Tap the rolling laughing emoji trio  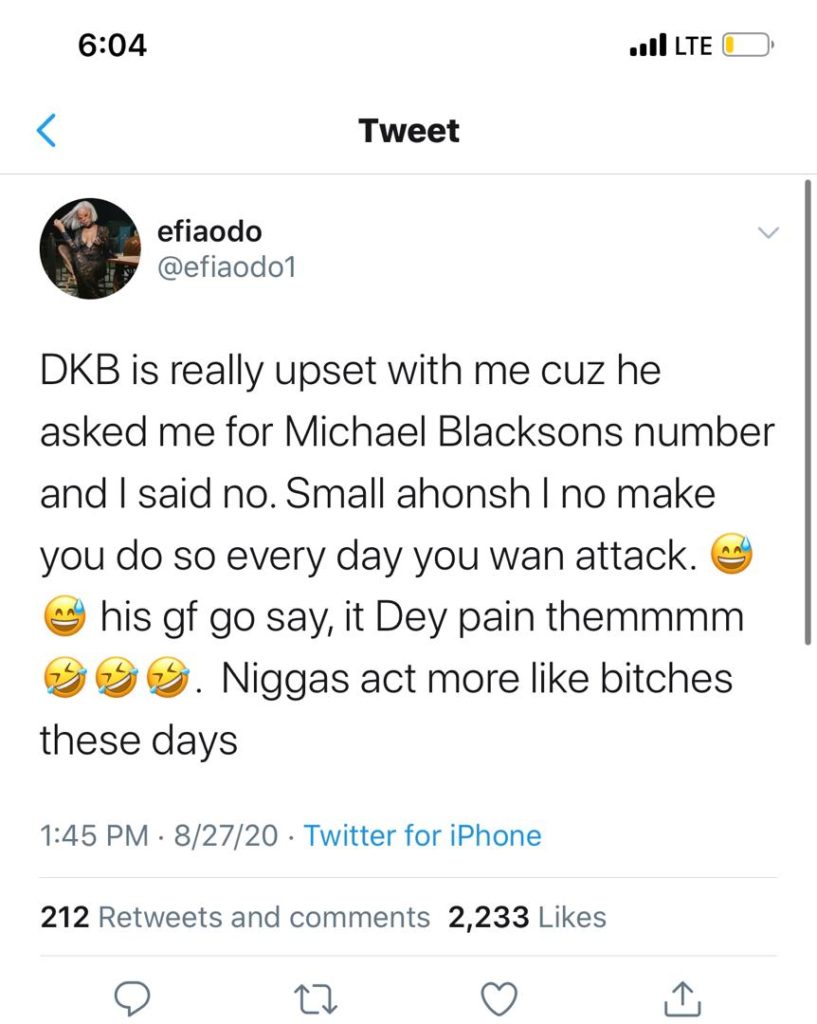[117, 678]
